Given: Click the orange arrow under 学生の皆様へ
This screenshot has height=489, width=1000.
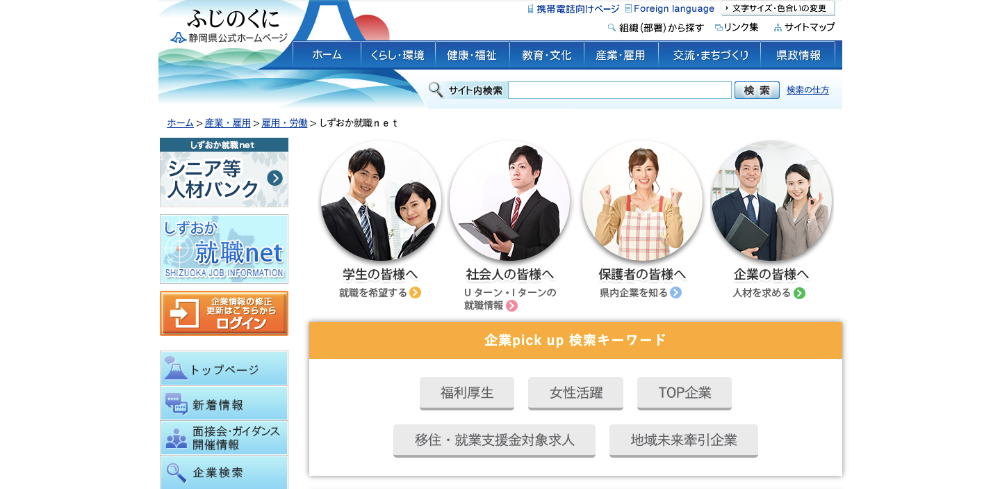Looking at the screenshot, I should coord(415,293).
